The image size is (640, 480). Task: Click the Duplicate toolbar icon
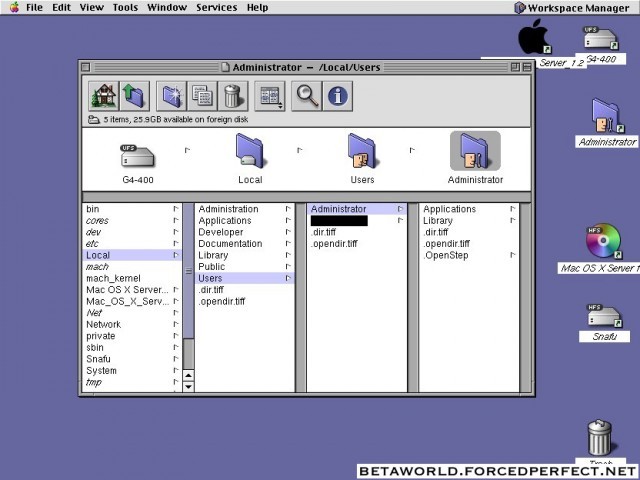pos(201,96)
